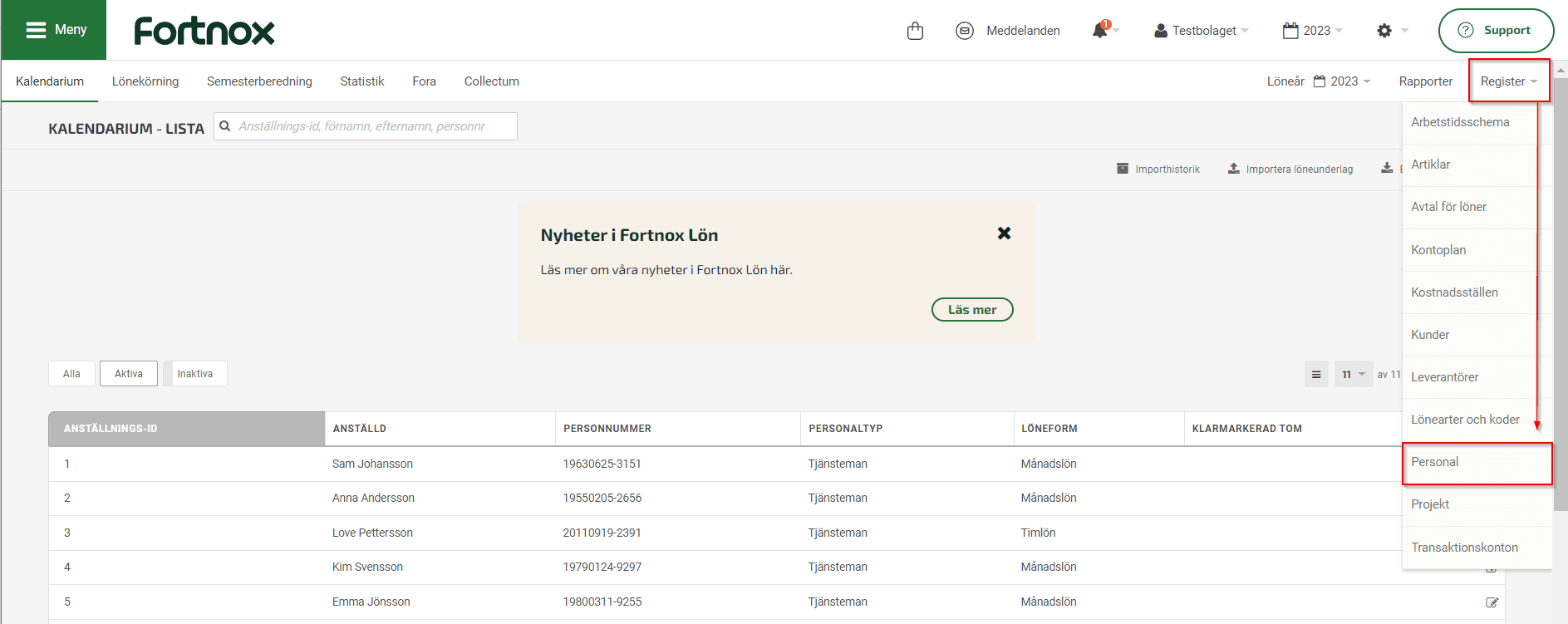The height and width of the screenshot is (624, 1568).
Task: Open employee Sam Johansson
Action: pos(372,464)
